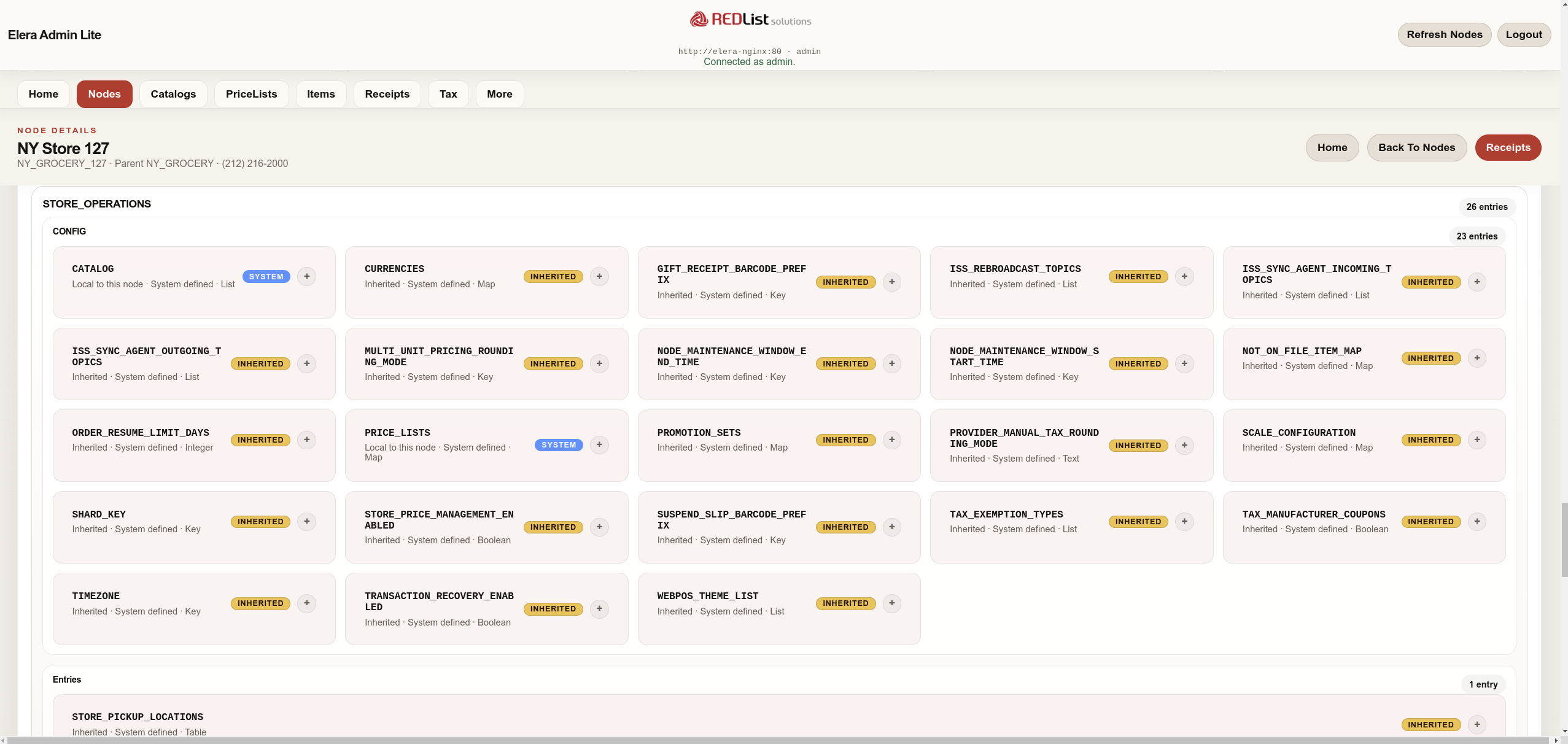Click the TAX_EXEMPTION_TYPES entry name
The height and width of the screenshot is (744, 1568).
tap(1006, 514)
